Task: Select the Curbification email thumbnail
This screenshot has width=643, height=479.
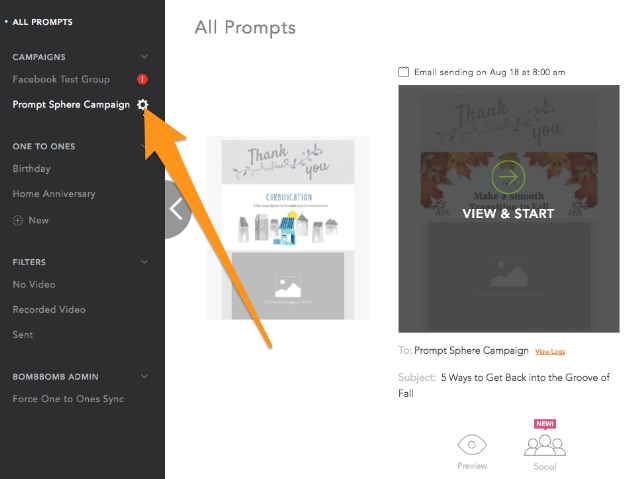Action: pyautogui.click(x=288, y=228)
